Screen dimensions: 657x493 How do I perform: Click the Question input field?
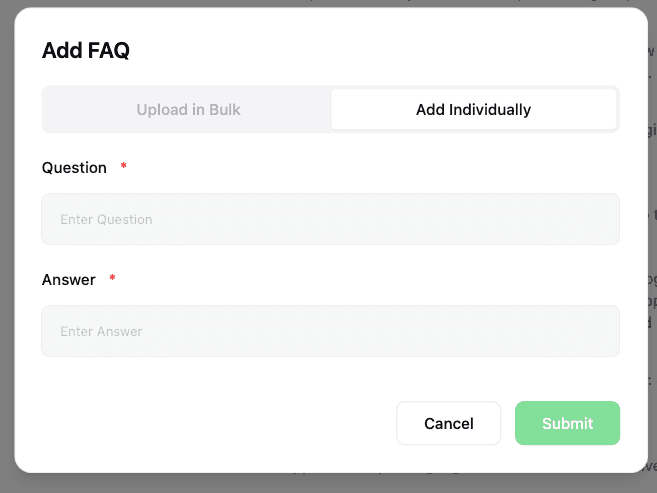point(330,219)
